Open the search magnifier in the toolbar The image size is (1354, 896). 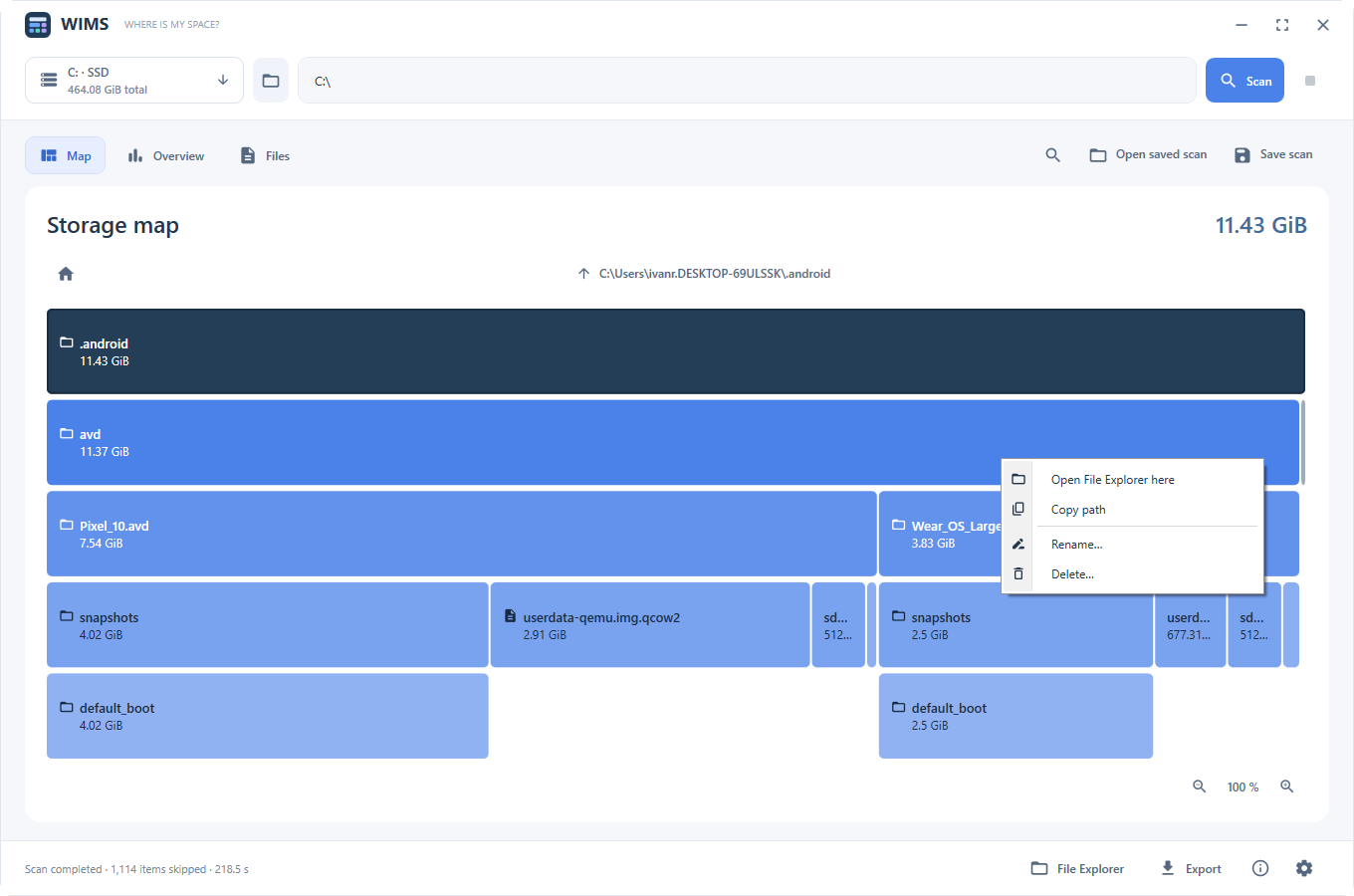(1052, 155)
